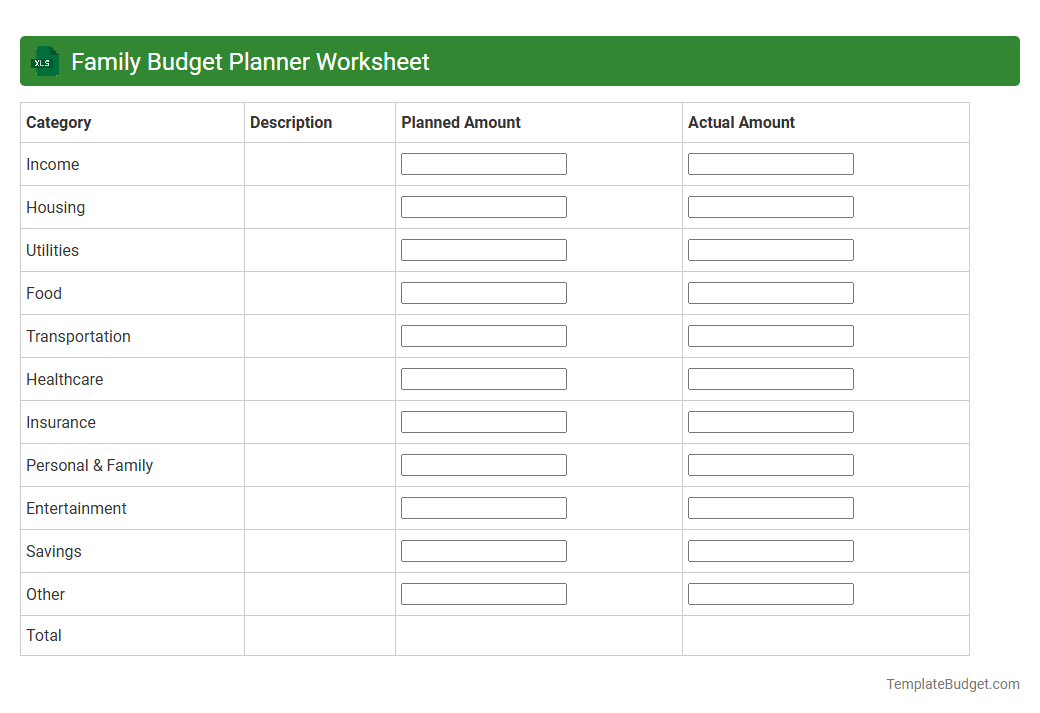
Task: Select the Planned Amount field for Income
Action: click(483, 163)
